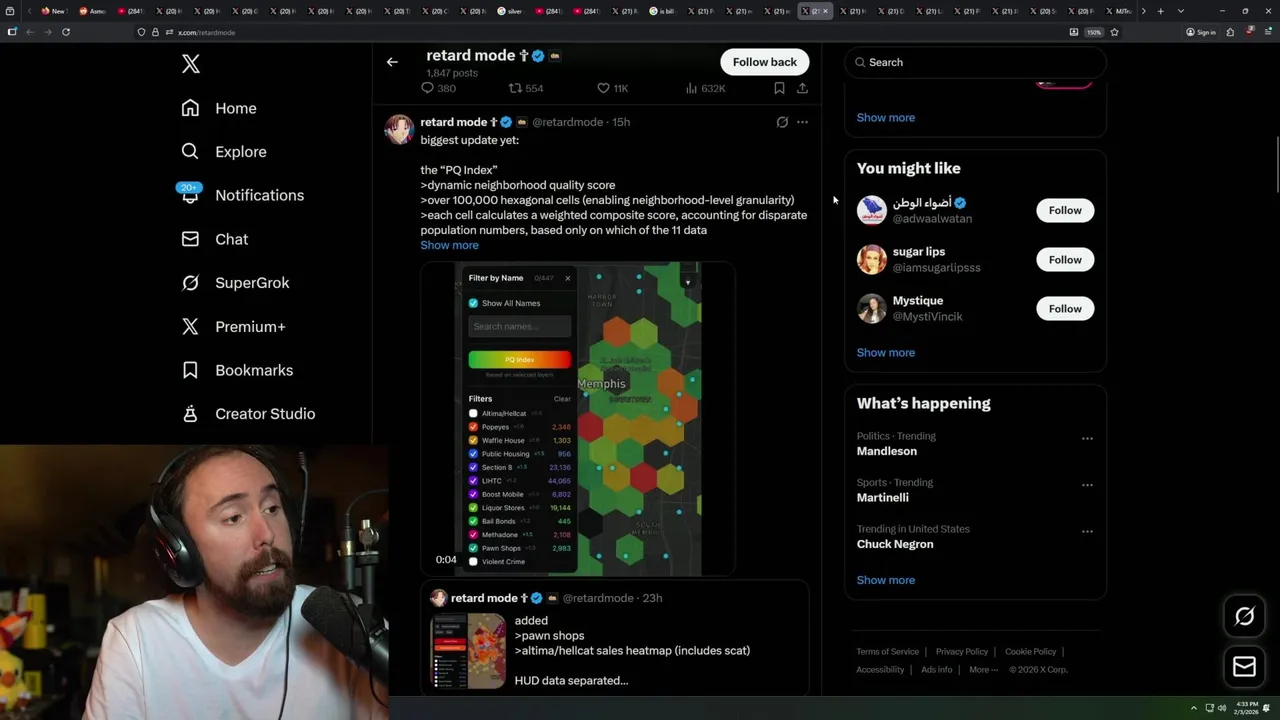Click the X logo in sidebar
The width and height of the screenshot is (1280, 720).
point(191,65)
